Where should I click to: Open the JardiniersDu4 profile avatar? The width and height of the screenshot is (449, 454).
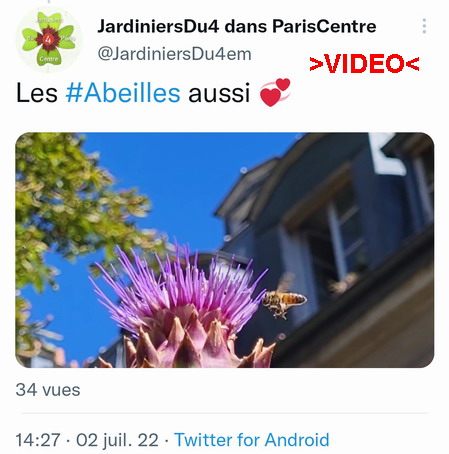pos(49,40)
